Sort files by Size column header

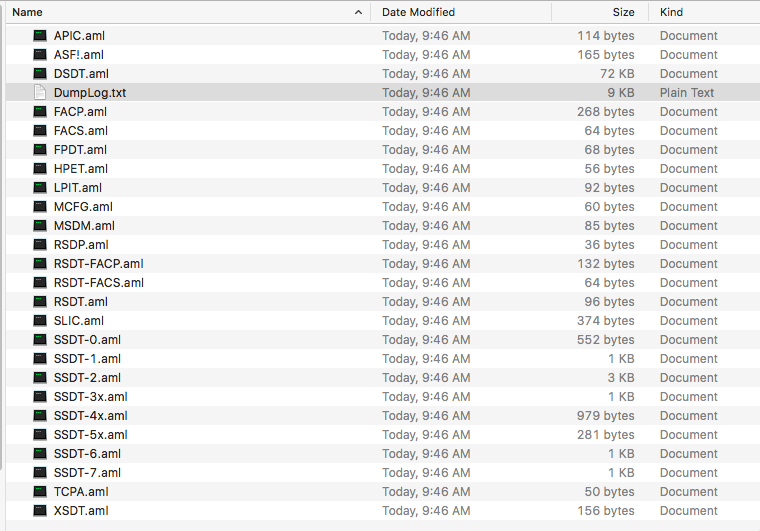pyautogui.click(x=623, y=13)
